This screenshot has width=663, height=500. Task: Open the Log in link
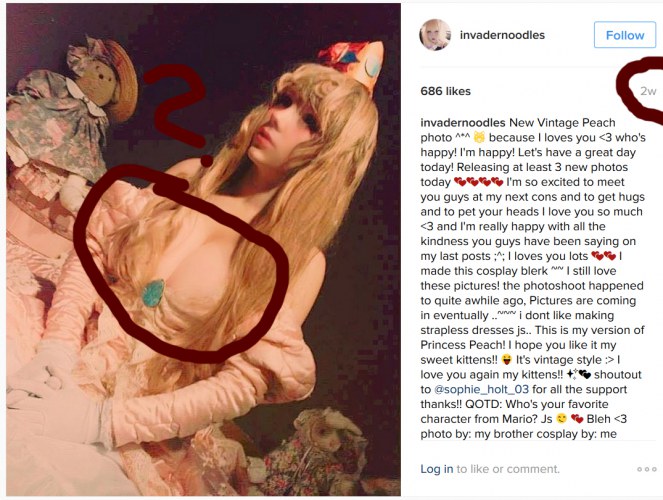coord(436,469)
